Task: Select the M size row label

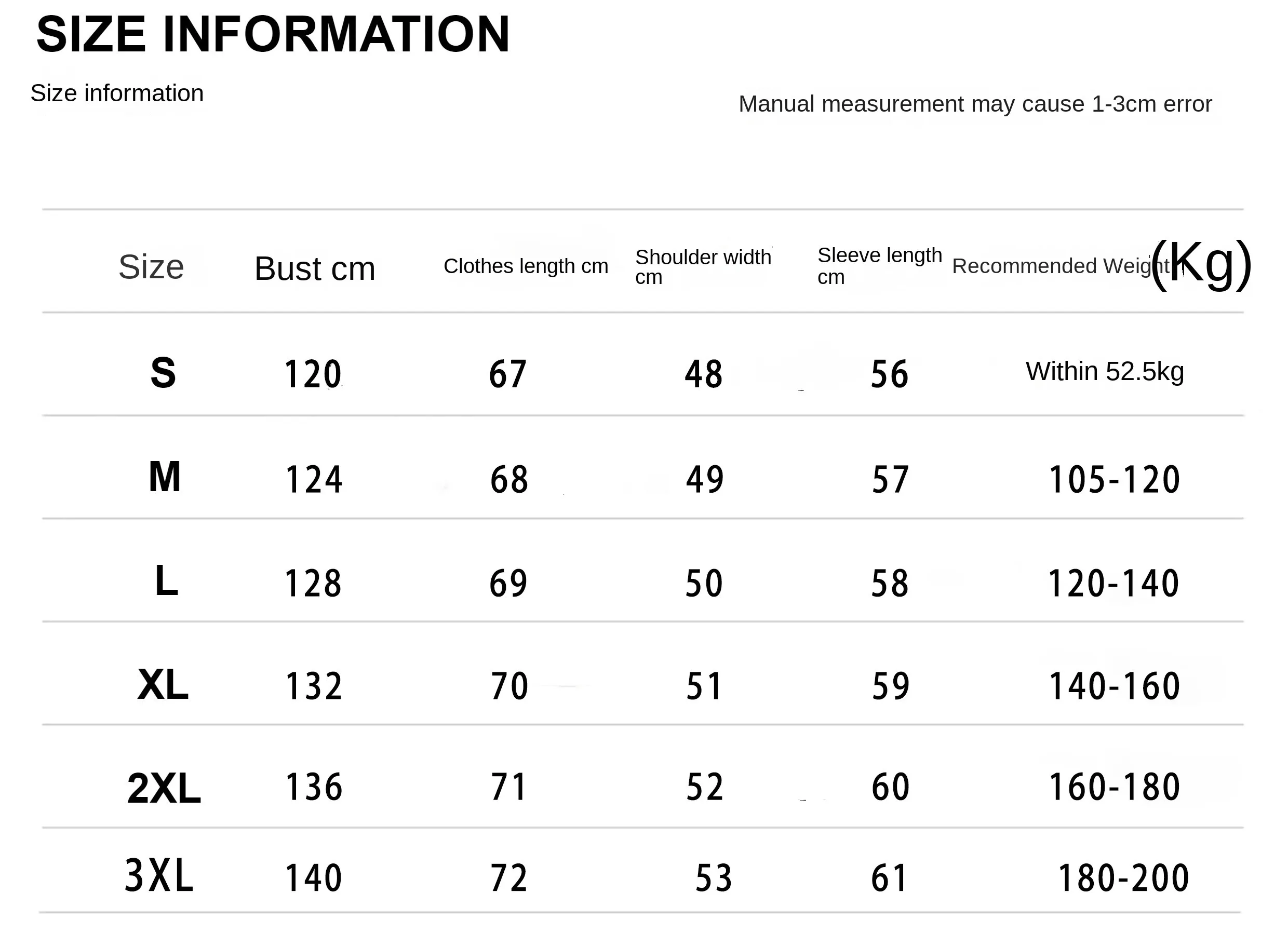Action: tap(165, 477)
